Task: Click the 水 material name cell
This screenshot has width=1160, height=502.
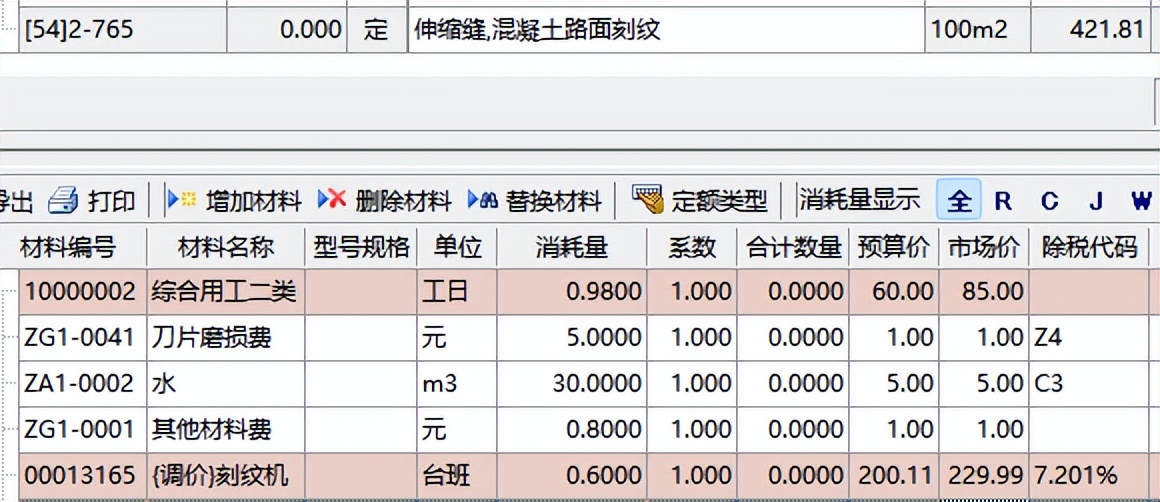Action: pos(226,384)
